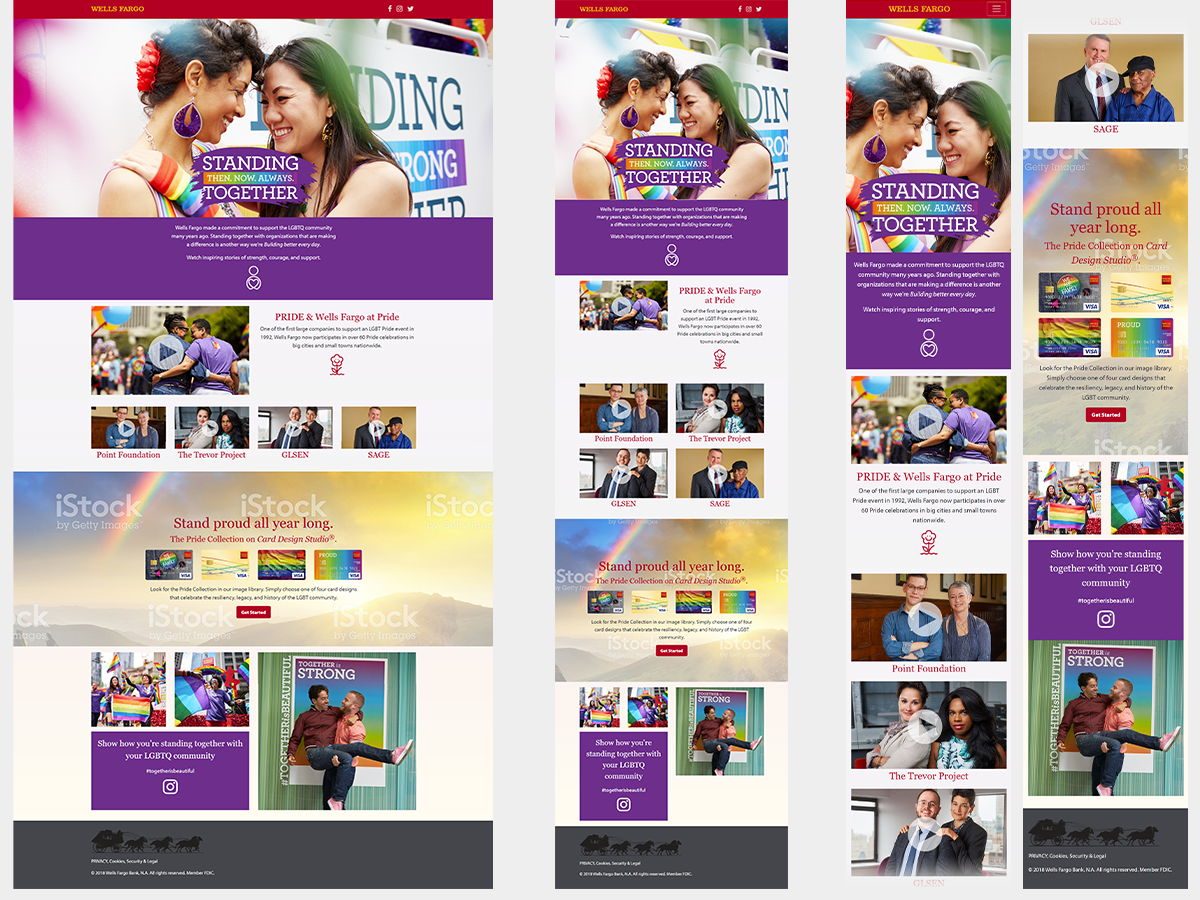Click Wells Fargo logo in tablet mockup header
Viewport: 1200px width, 900px height.
(x=604, y=9)
